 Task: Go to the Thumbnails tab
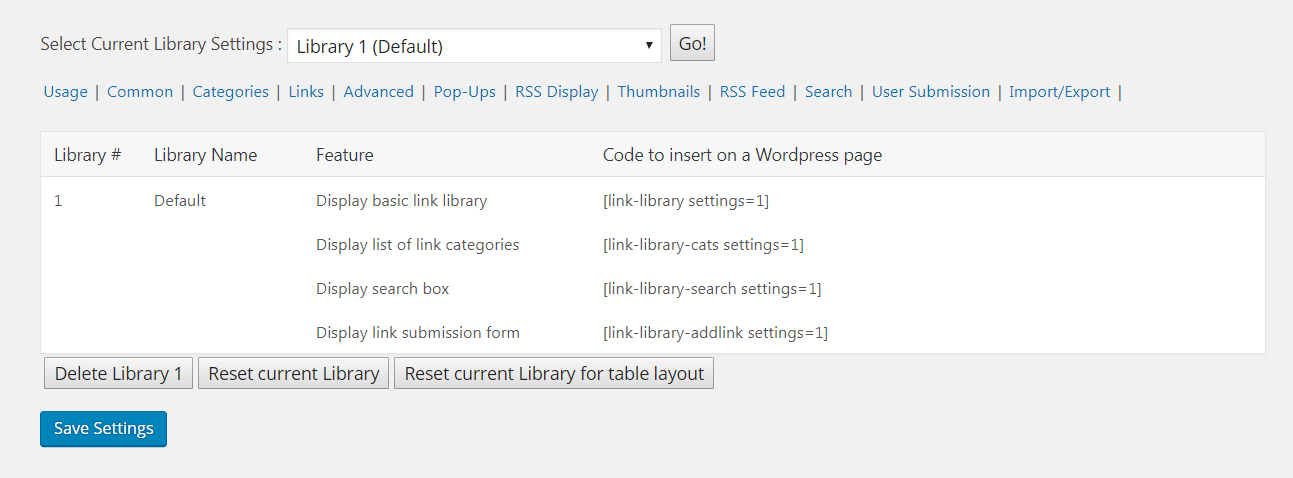(x=658, y=92)
